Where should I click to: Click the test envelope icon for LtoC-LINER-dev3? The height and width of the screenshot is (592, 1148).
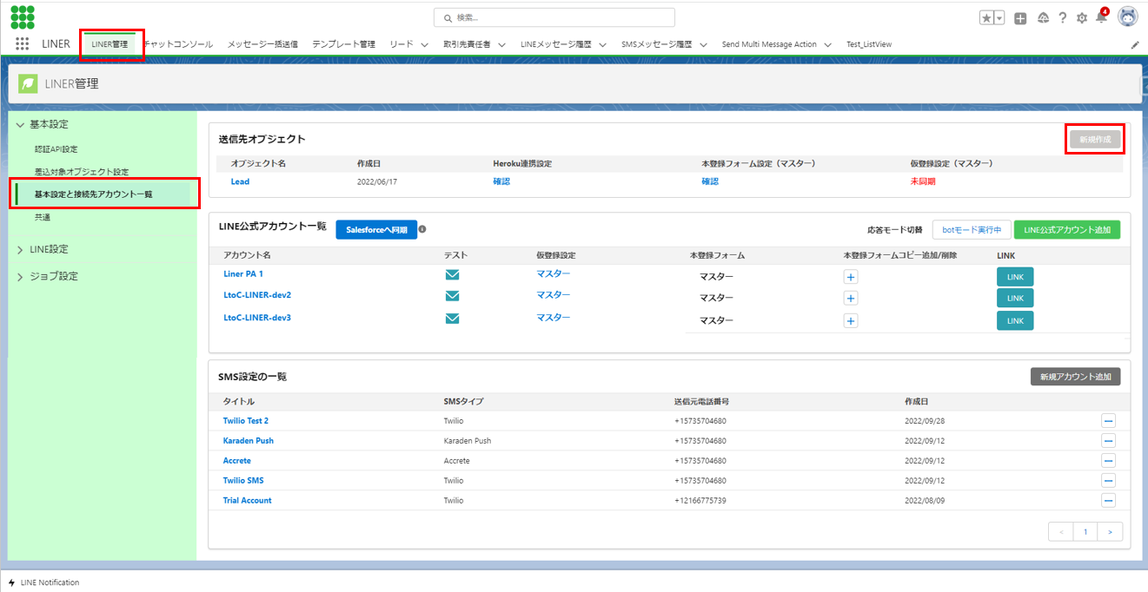452,318
